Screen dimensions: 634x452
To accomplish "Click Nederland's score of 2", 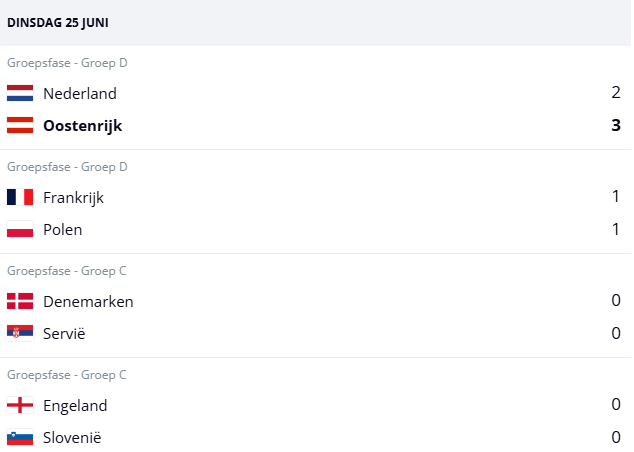I will [616, 94].
